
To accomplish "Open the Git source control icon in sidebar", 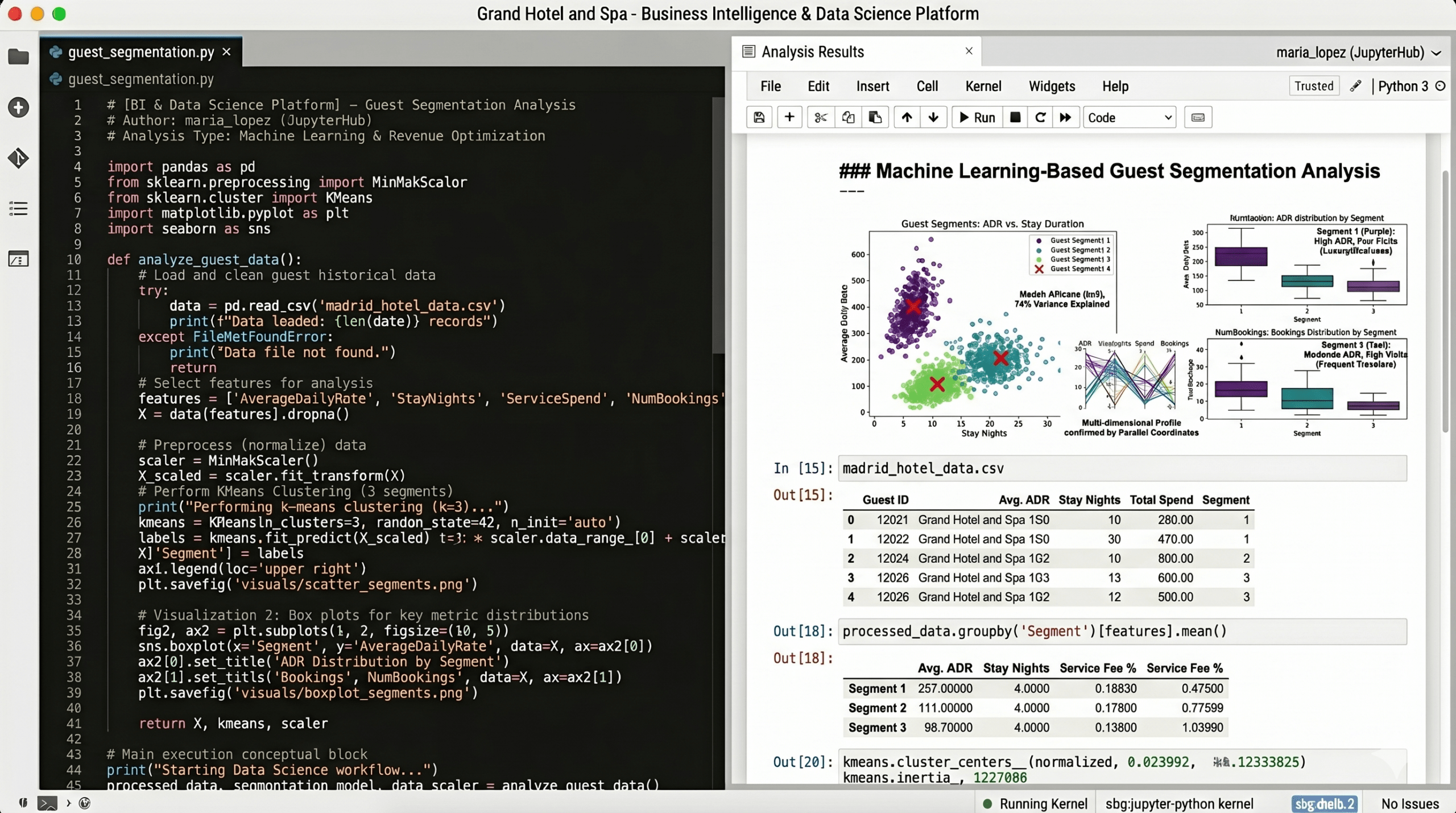I will 18,158.
